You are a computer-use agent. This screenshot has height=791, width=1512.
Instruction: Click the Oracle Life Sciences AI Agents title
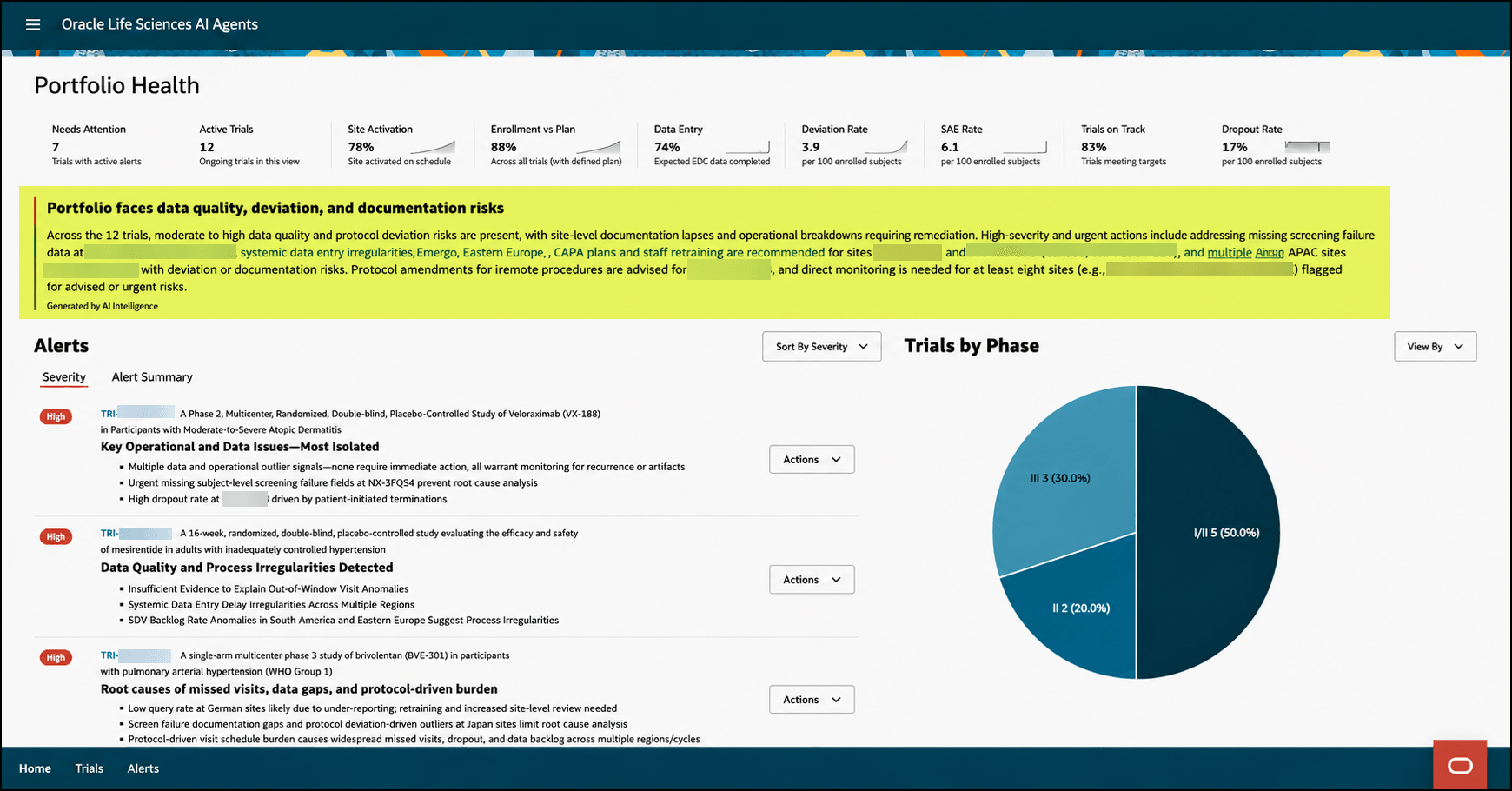160,24
